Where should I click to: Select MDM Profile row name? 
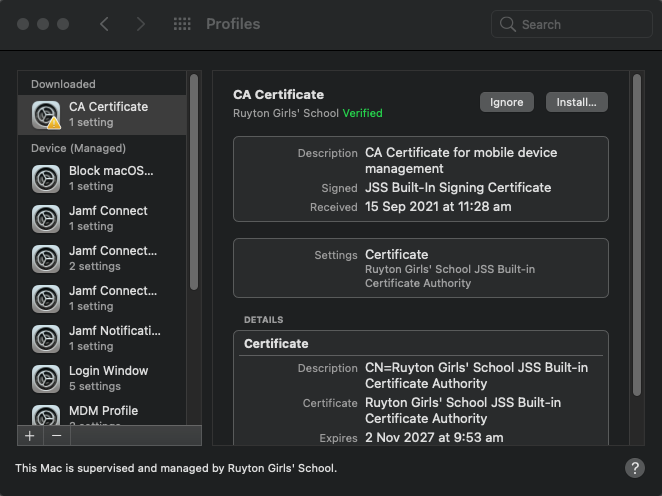pos(103,411)
